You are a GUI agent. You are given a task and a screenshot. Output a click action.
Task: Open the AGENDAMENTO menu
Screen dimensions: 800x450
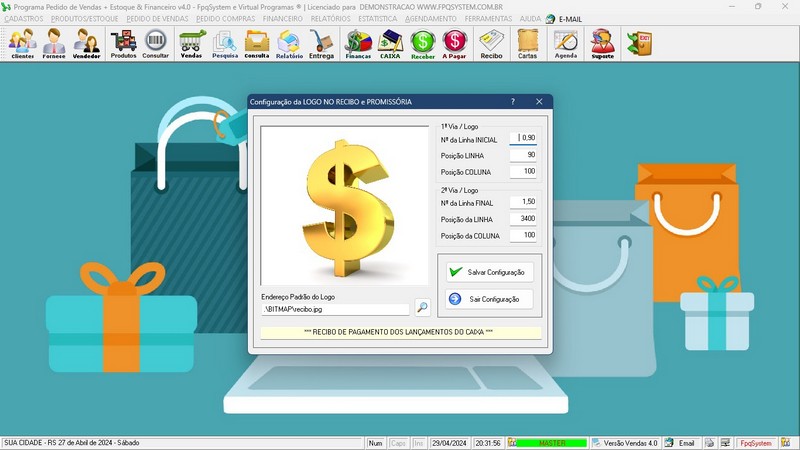(431, 19)
